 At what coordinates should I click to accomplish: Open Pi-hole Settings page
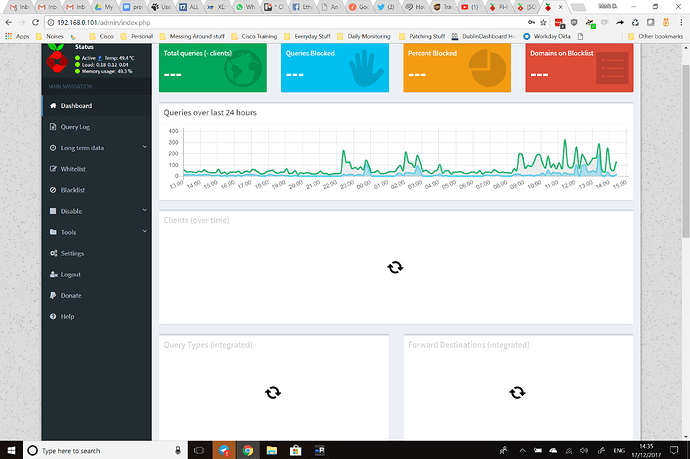97,253
